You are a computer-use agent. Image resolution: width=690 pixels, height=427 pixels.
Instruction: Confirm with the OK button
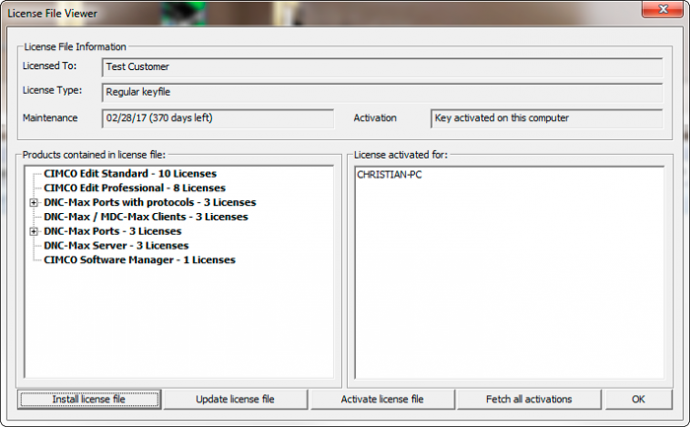pos(639,399)
